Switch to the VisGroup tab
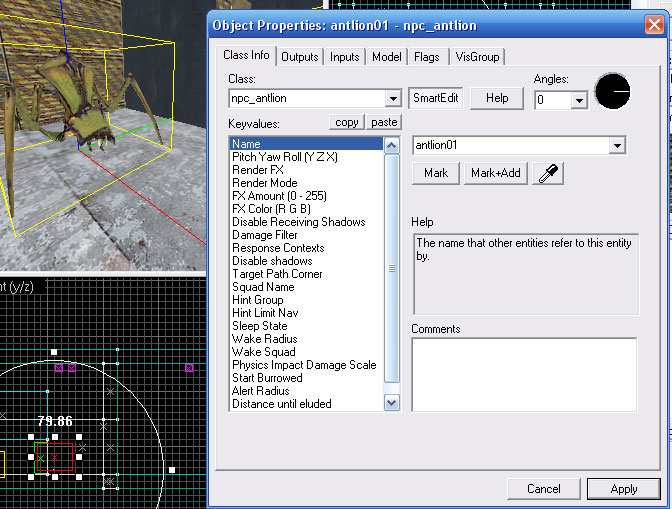Screen dimensions: 672x509 tap(477, 57)
